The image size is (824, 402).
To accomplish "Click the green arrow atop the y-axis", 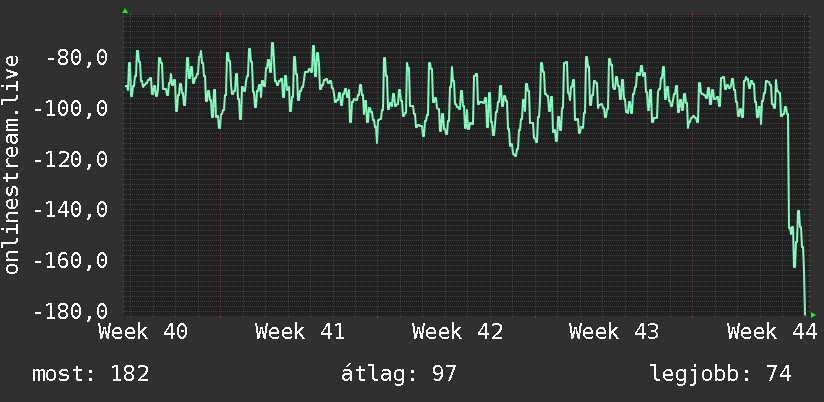I will pyautogui.click(x=125, y=11).
